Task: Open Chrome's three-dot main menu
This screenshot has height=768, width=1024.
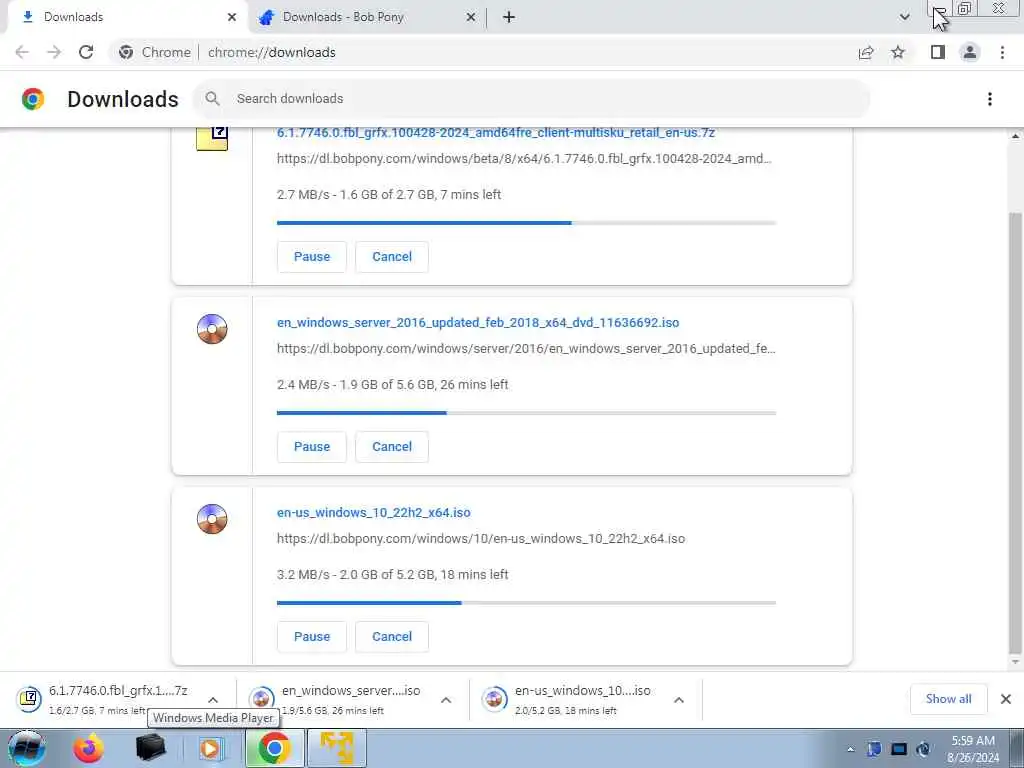Action: point(1002,52)
